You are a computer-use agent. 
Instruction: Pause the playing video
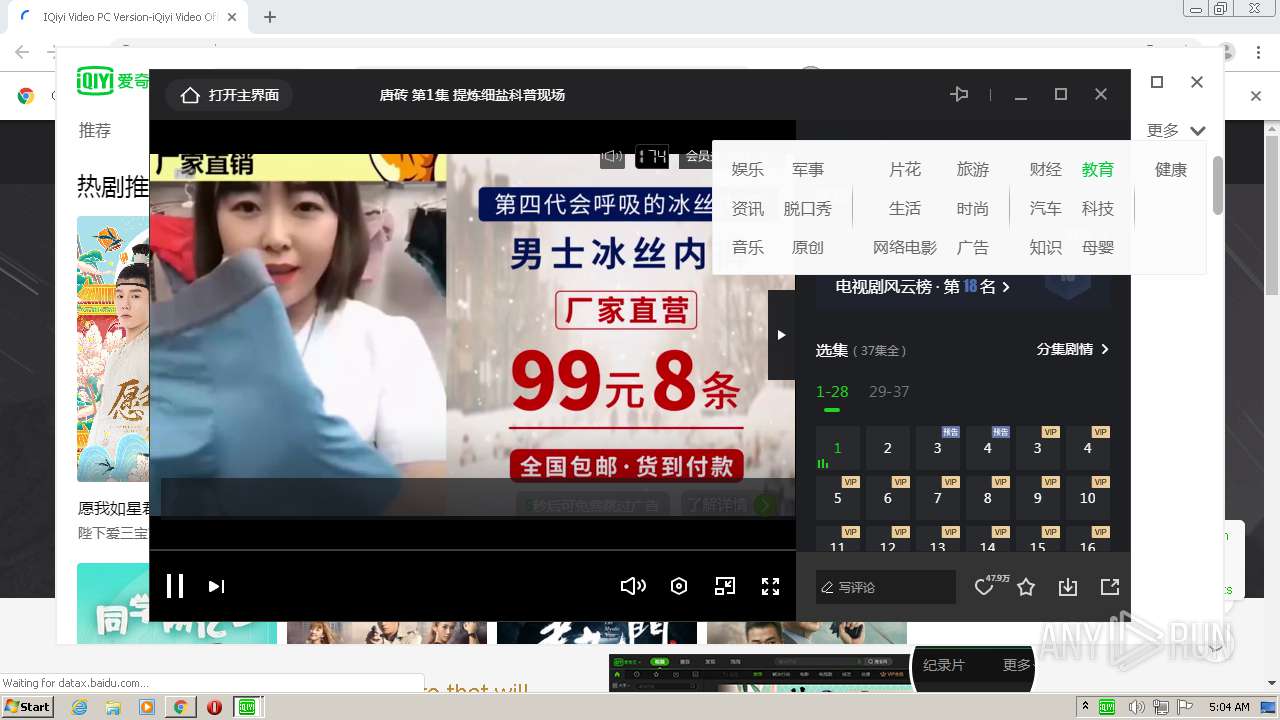click(174, 586)
